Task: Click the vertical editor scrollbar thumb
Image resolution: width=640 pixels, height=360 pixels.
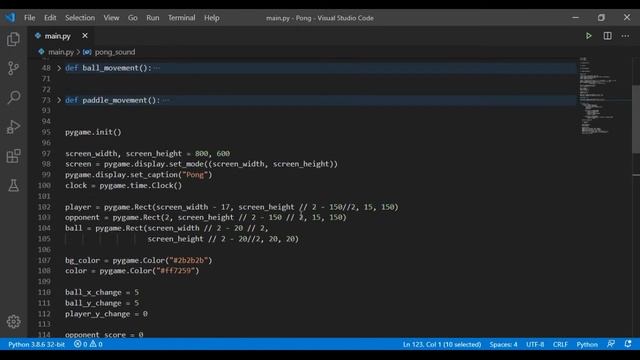Action: coord(636,119)
